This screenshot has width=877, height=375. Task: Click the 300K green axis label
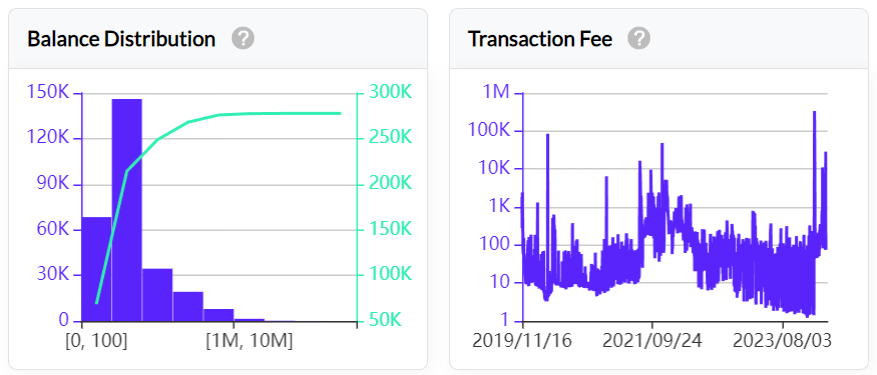(x=390, y=92)
